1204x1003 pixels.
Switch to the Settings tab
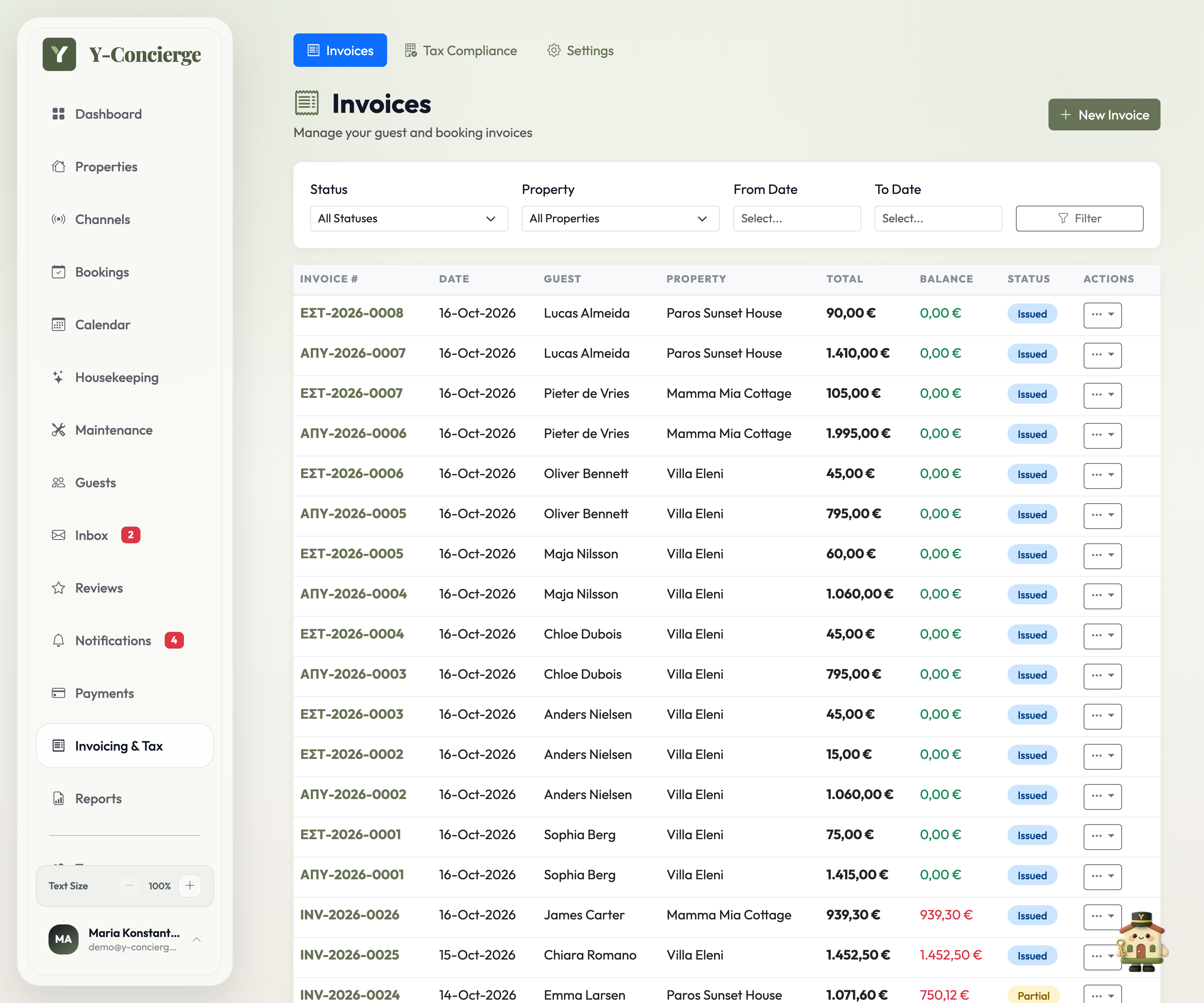tap(580, 50)
